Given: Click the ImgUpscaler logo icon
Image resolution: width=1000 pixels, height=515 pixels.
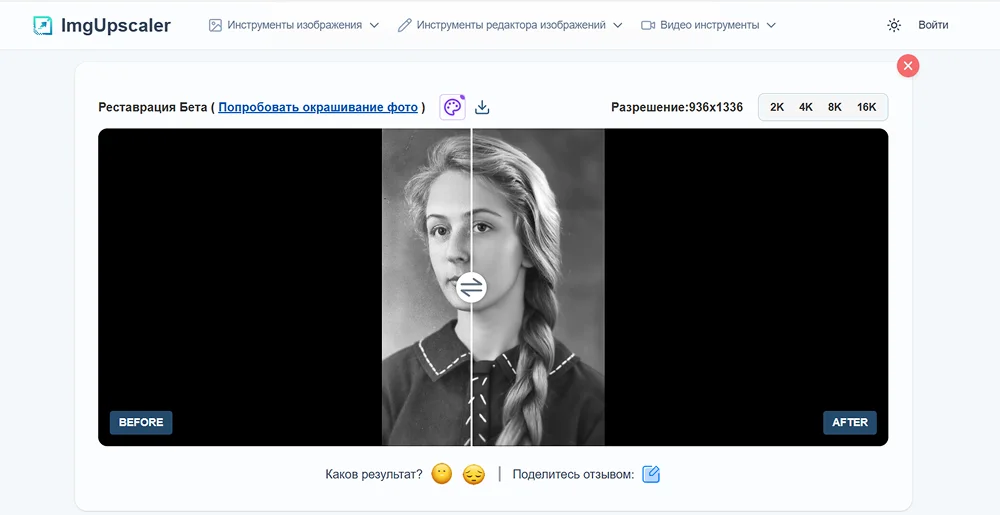Looking at the screenshot, I should (43, 25).
